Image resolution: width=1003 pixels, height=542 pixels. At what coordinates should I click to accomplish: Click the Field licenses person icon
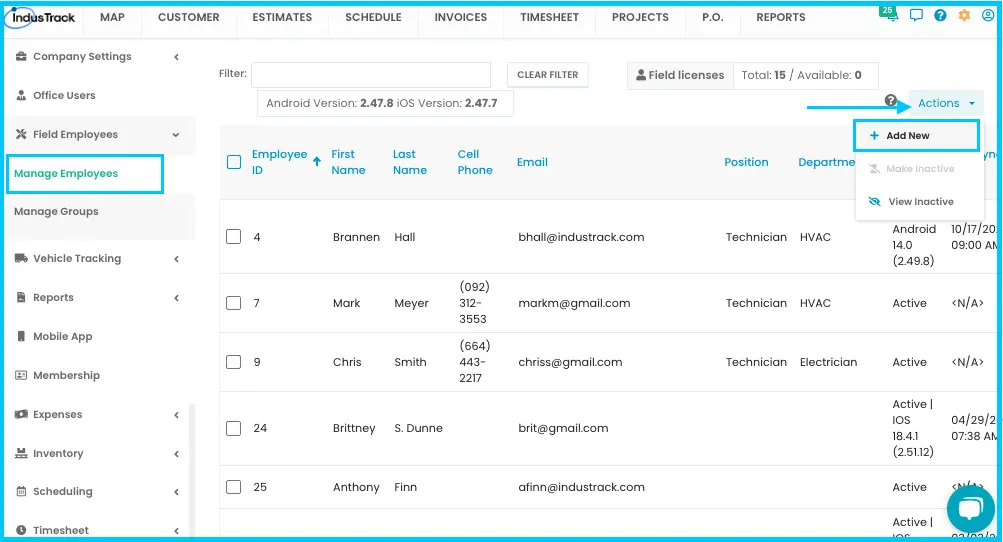point(640,75)
